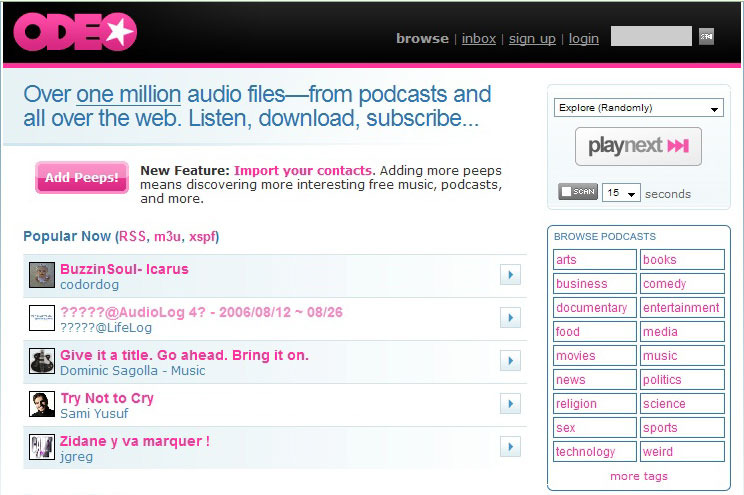Viewport: 744px width, 495px height.
Task: Browse the books podcast tag
Action: (682, 260)
